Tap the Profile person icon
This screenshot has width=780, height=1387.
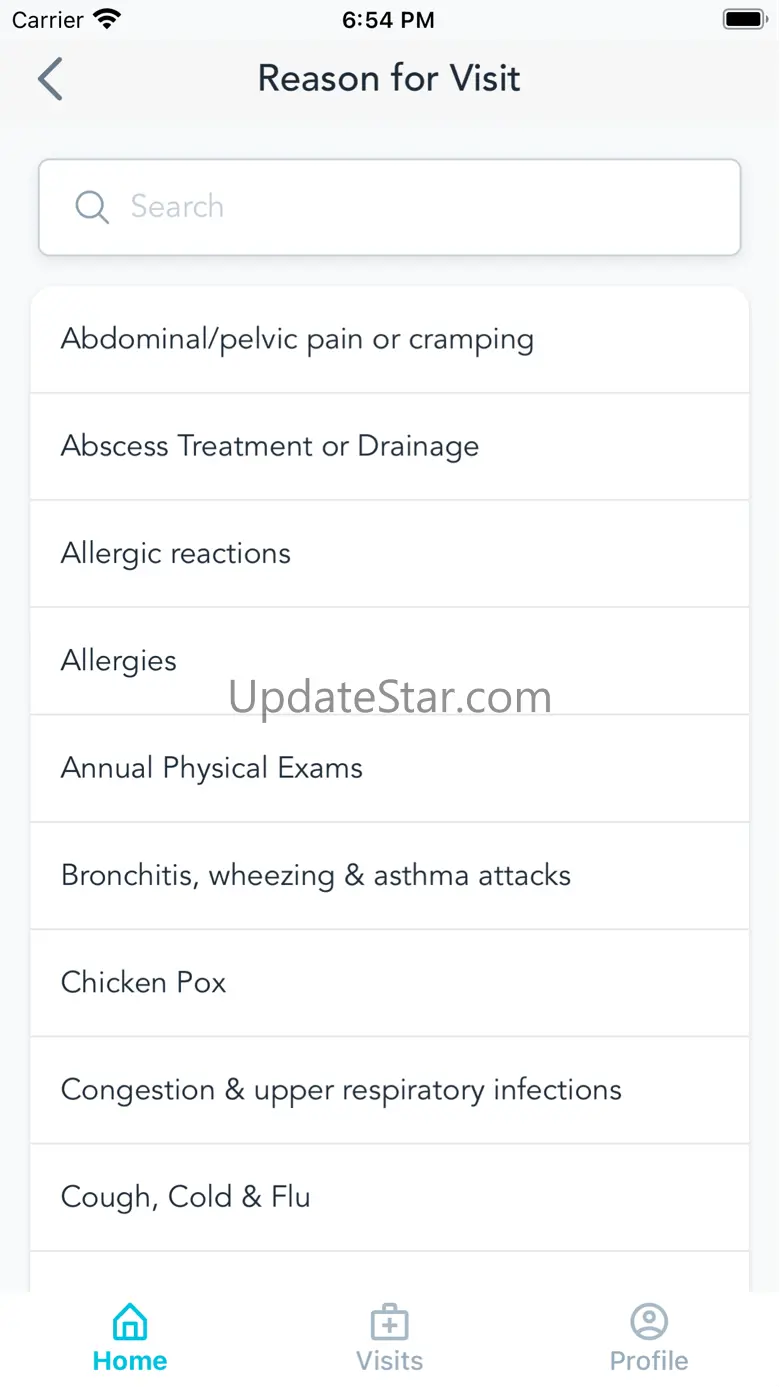[649, 1322]
